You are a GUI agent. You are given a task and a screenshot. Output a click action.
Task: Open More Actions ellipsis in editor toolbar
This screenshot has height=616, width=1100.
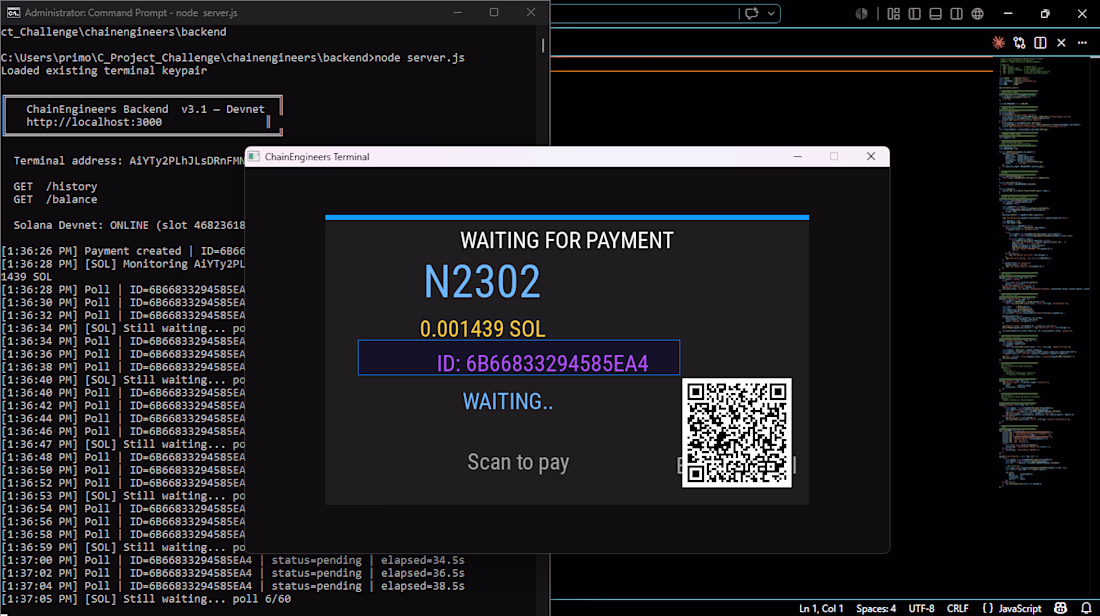coord(1082,43)
